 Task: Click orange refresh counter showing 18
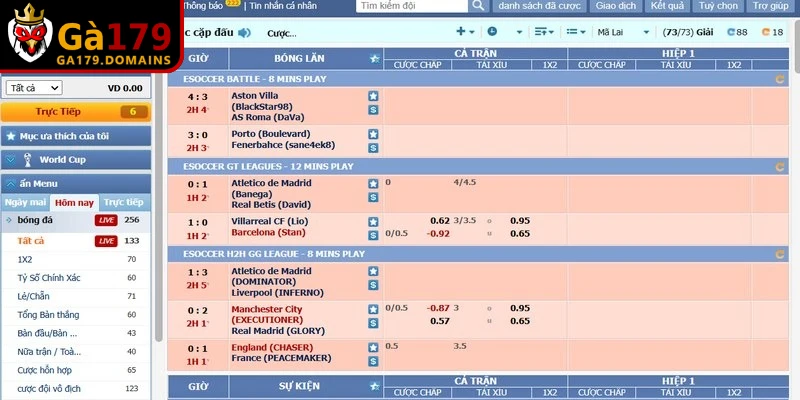click(772, 32)
